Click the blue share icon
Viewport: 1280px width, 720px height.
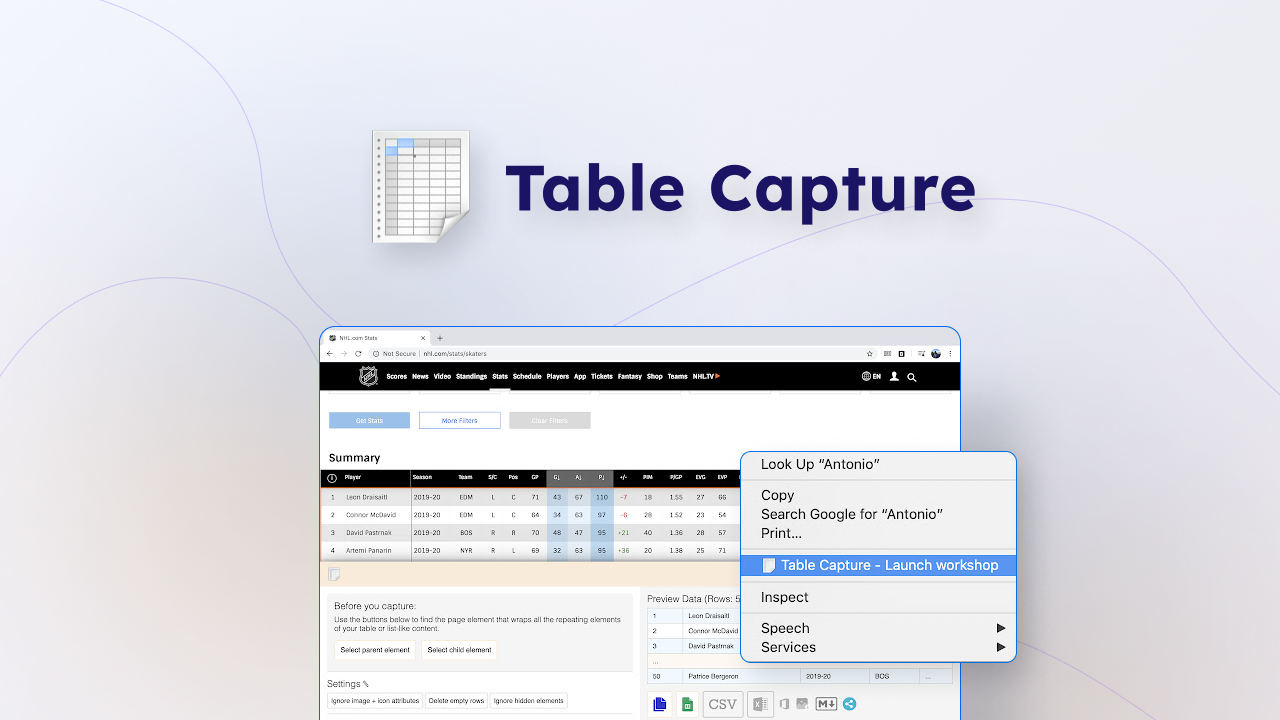849,703
